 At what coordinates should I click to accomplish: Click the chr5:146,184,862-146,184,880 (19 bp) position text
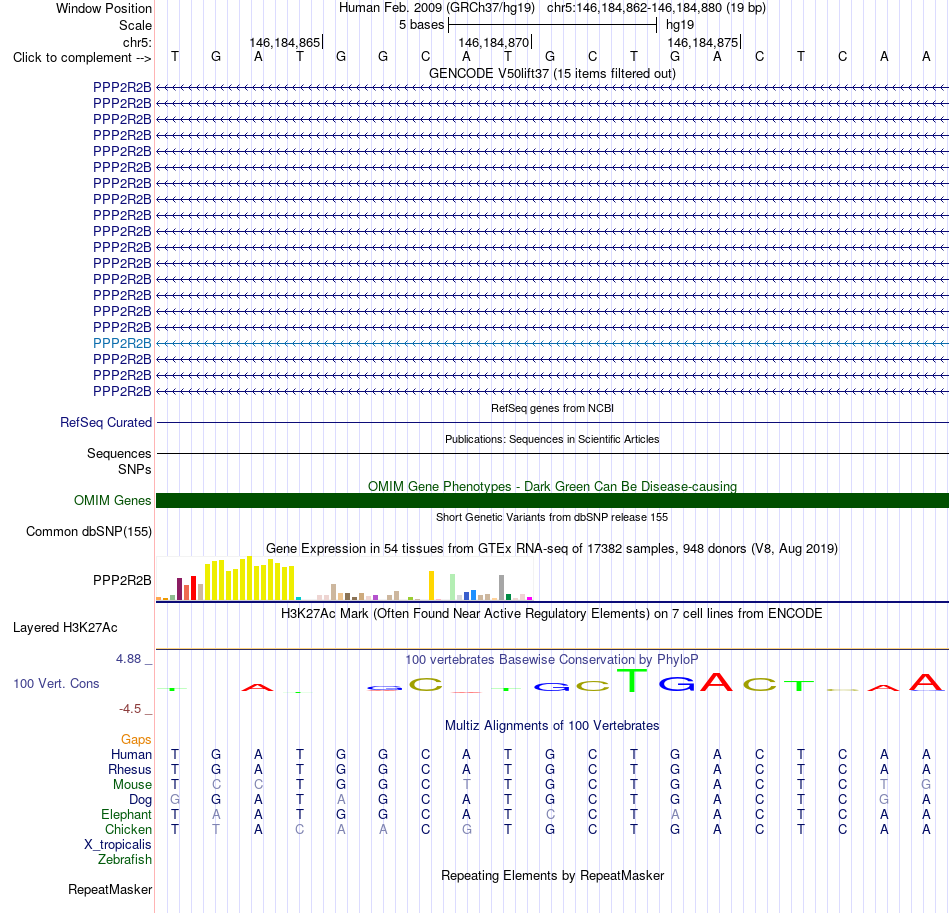coord(656,8)
